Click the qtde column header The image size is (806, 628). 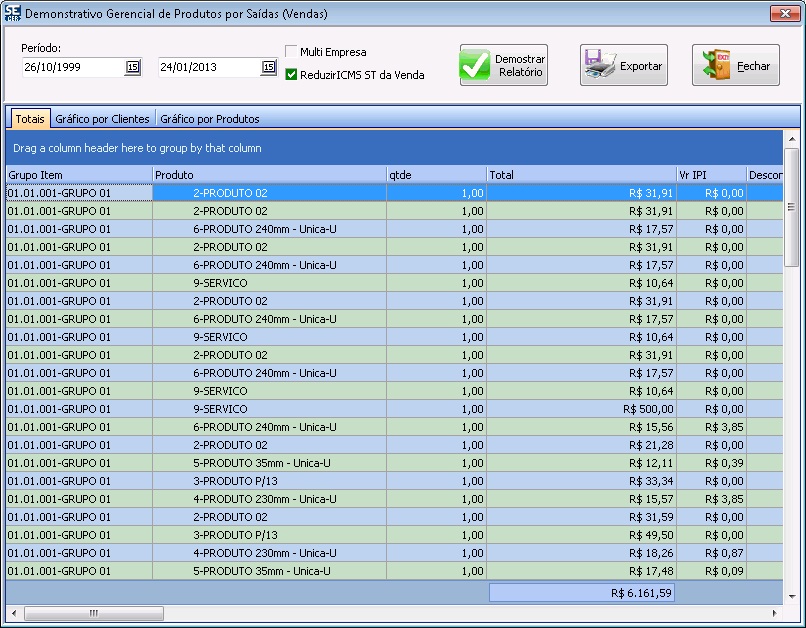coord(435,175)
